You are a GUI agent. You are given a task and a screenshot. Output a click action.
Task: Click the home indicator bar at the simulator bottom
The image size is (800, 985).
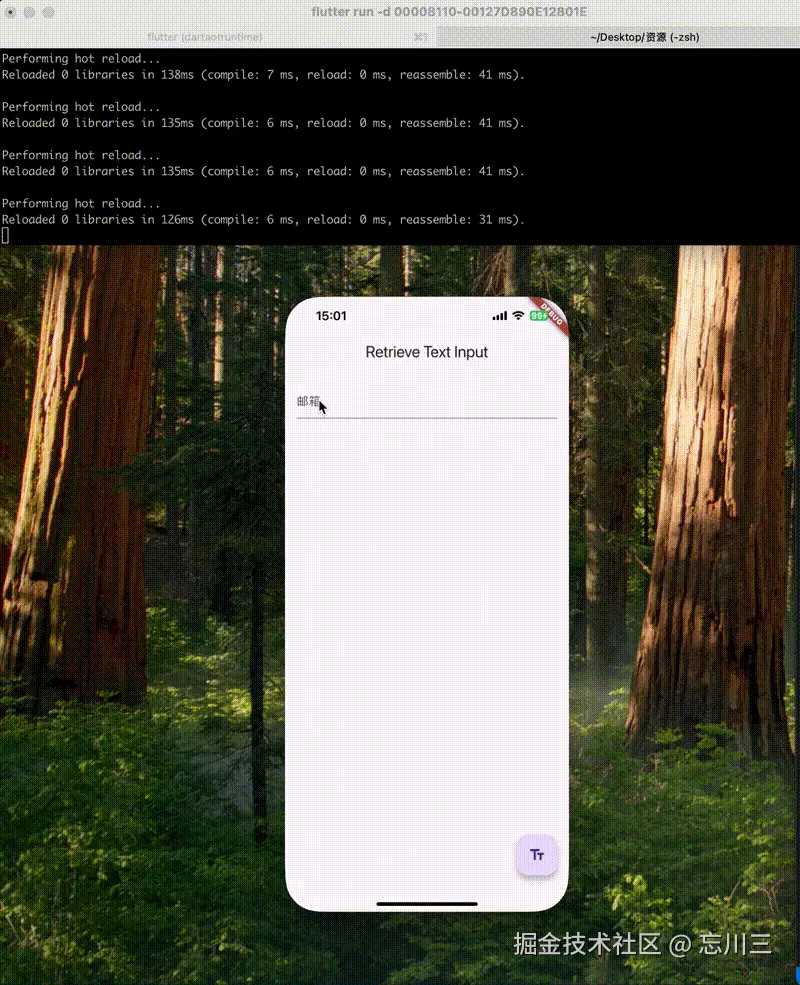click(x=427, y=903)
